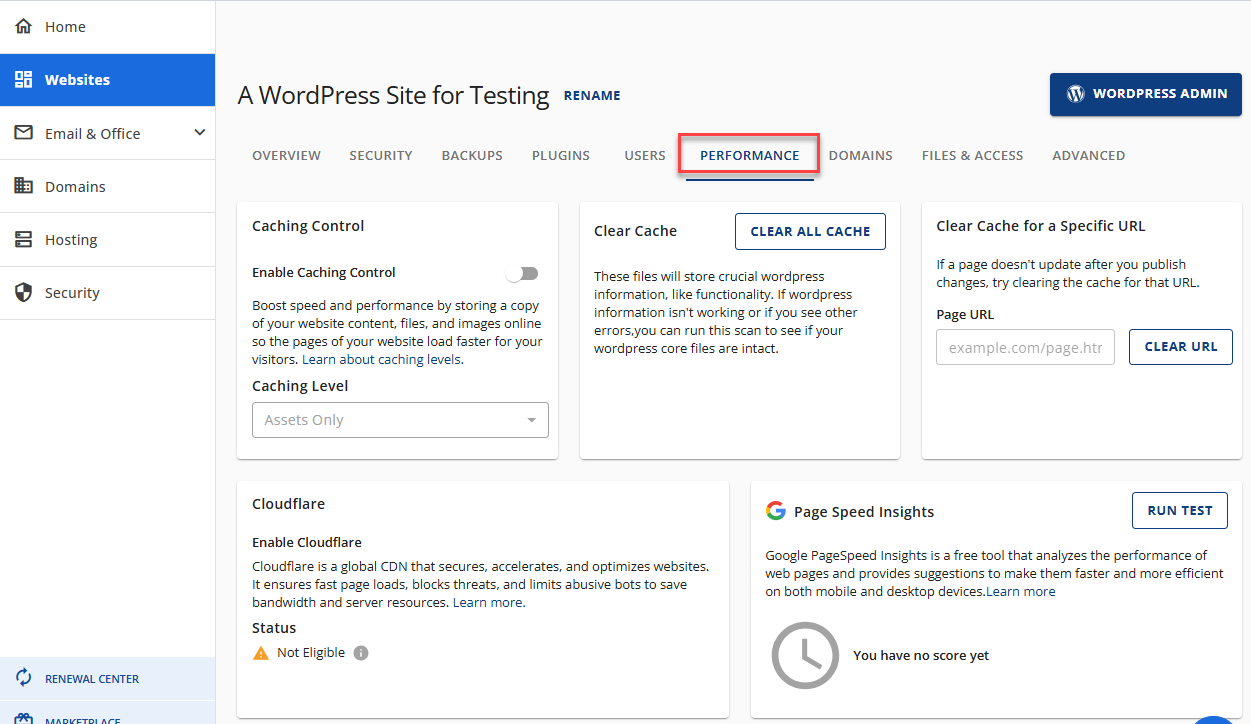The width and height of the screenshot is (1251, 724).
Task: Click the Google logo beside Page Speed Insights
Action: coord(775,511)
